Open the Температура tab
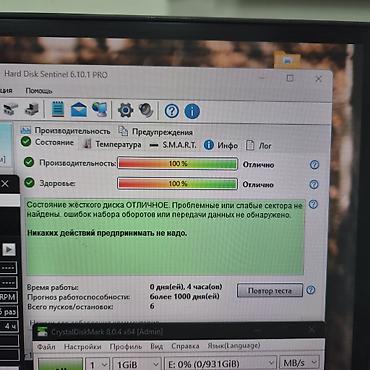This screenshot has height=370, width=370. click(x=112, y=144)
